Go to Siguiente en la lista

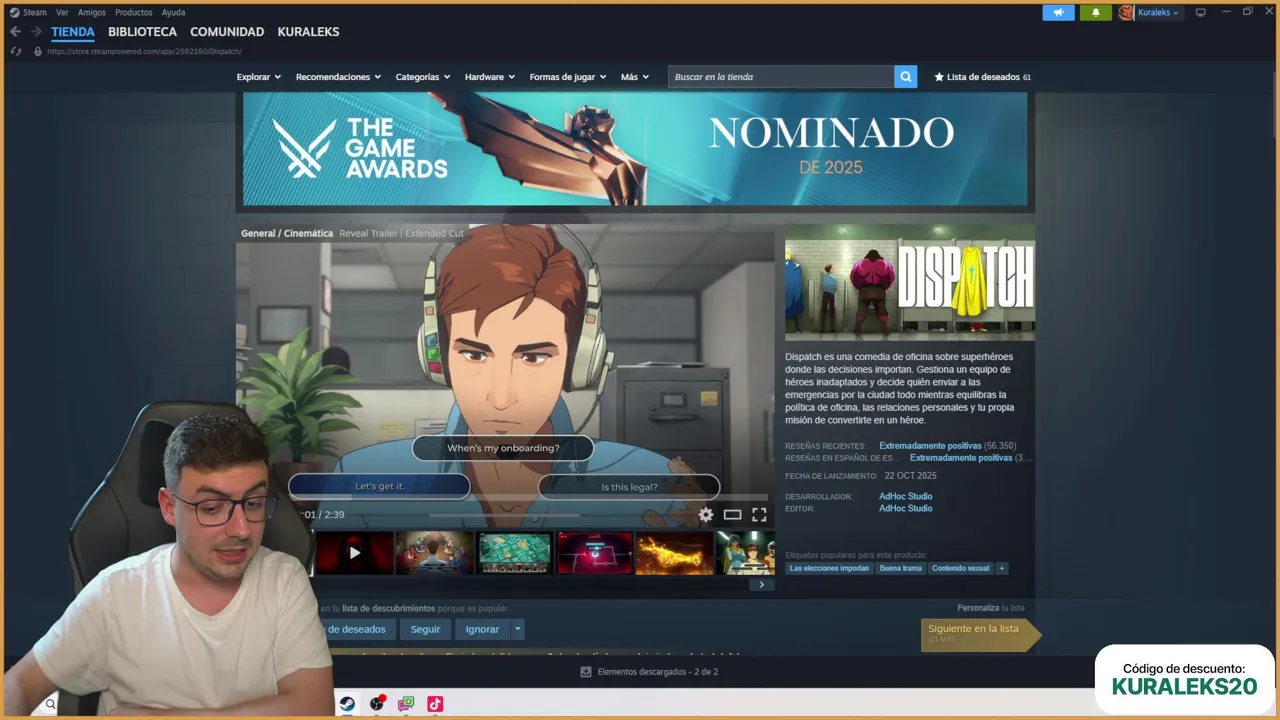pyautogui.click(x=981, y=634)
